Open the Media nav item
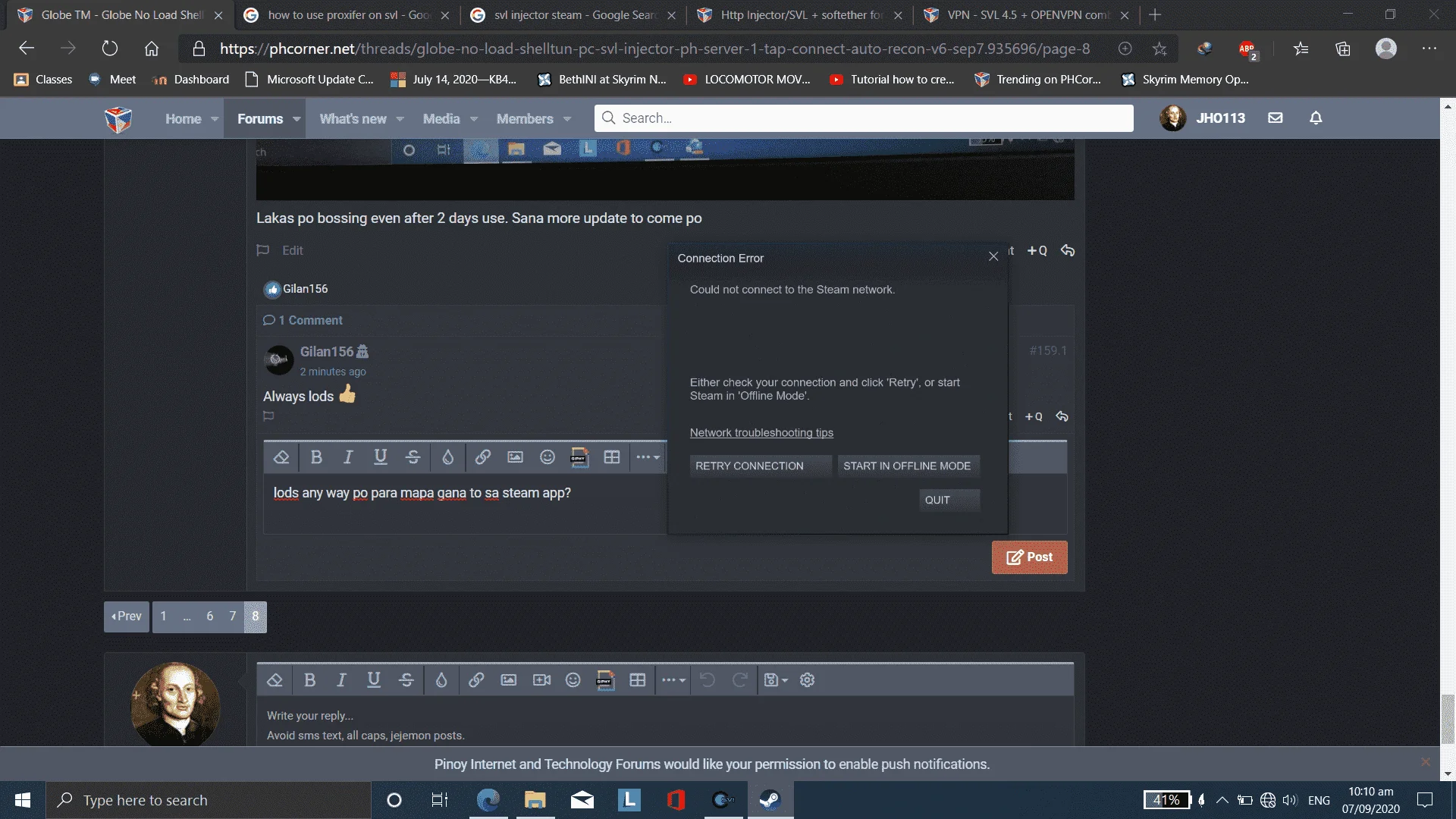The height and width of the screenshot is (819, 1456). [x=441, y=119]
